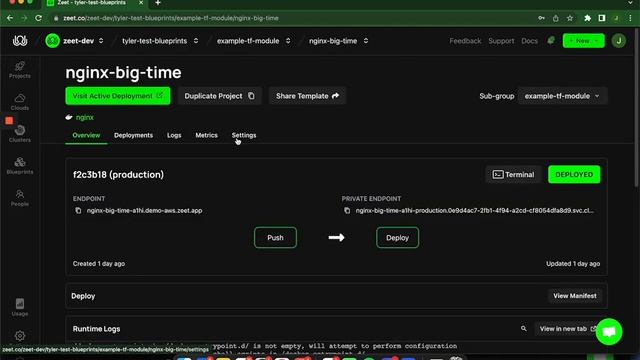Switch to the Logs tab

tap(174, 135)
